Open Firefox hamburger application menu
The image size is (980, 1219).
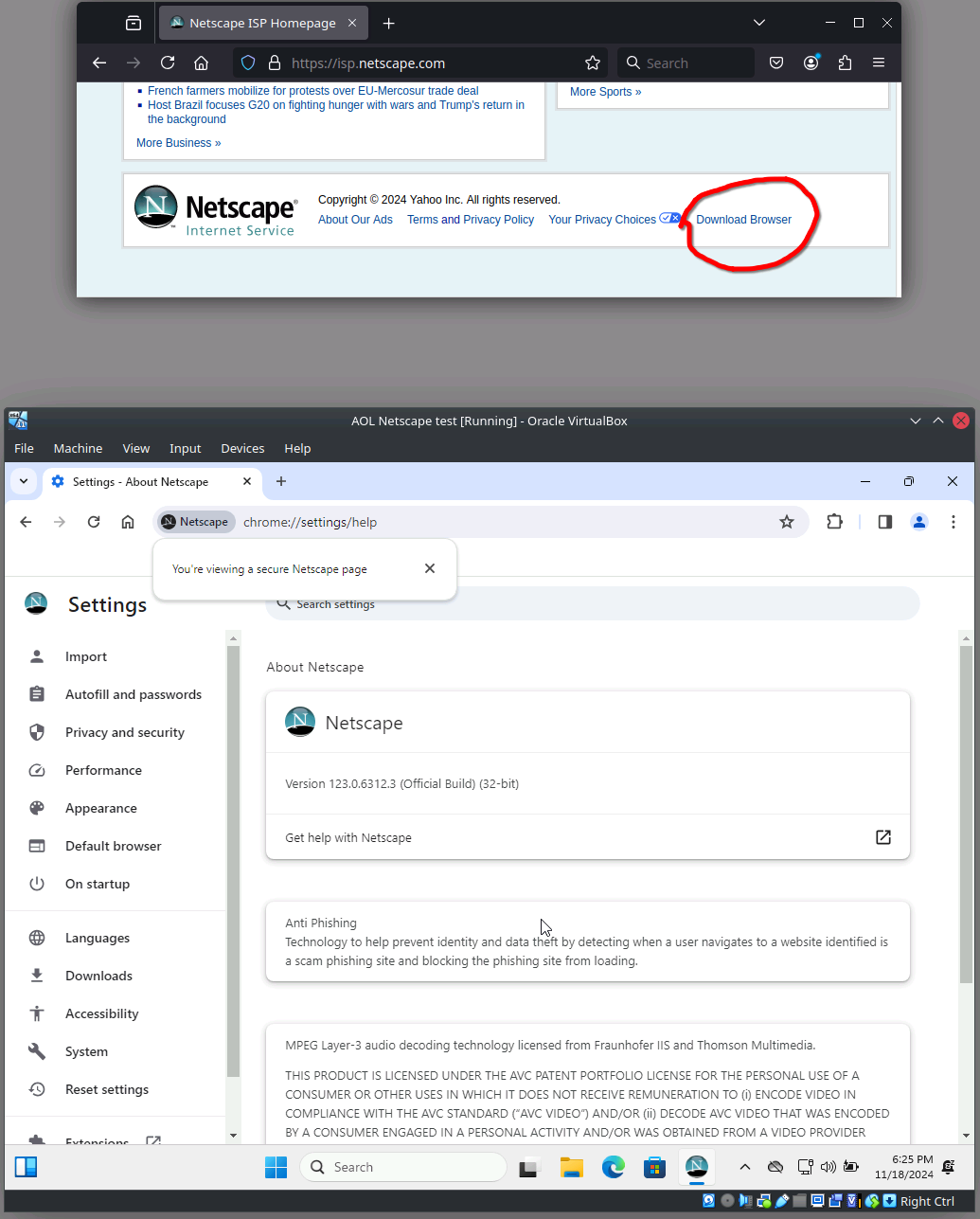pos(879,63)
